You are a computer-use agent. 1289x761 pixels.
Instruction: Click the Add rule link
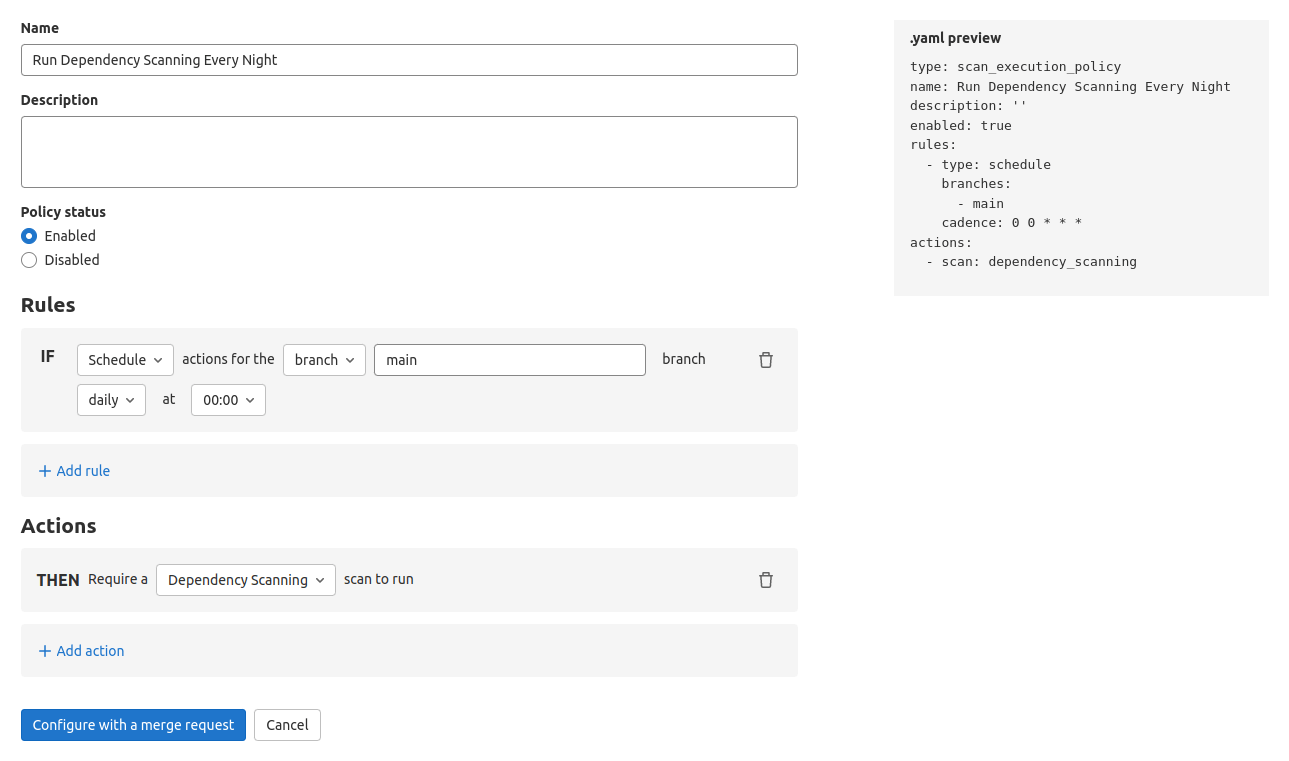pyautogui.click(x=81, y=470)
